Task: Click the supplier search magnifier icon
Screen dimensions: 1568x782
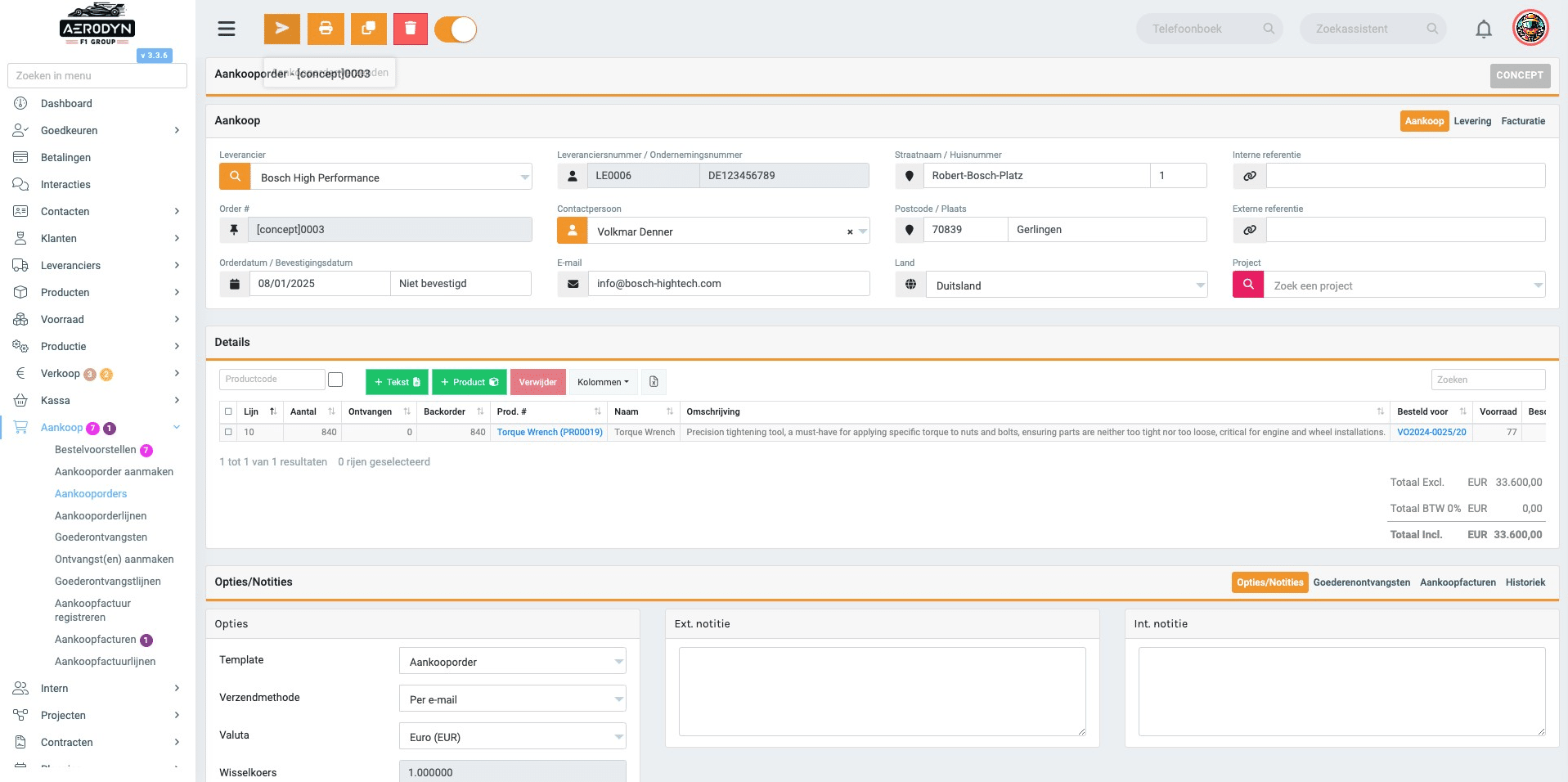Action: (x=235, y=176)
